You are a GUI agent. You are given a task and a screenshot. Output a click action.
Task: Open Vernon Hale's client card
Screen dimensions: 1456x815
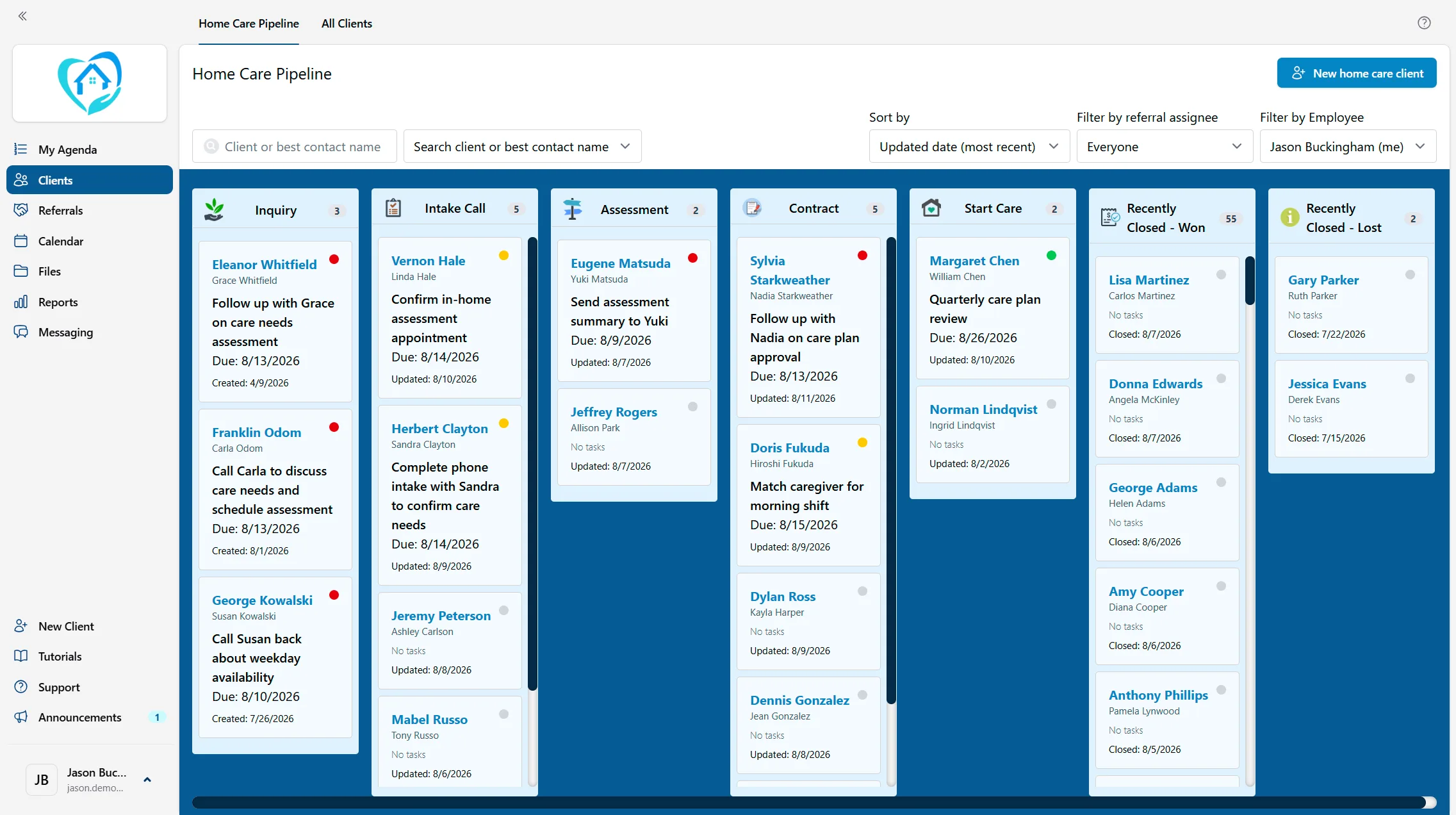450,318
